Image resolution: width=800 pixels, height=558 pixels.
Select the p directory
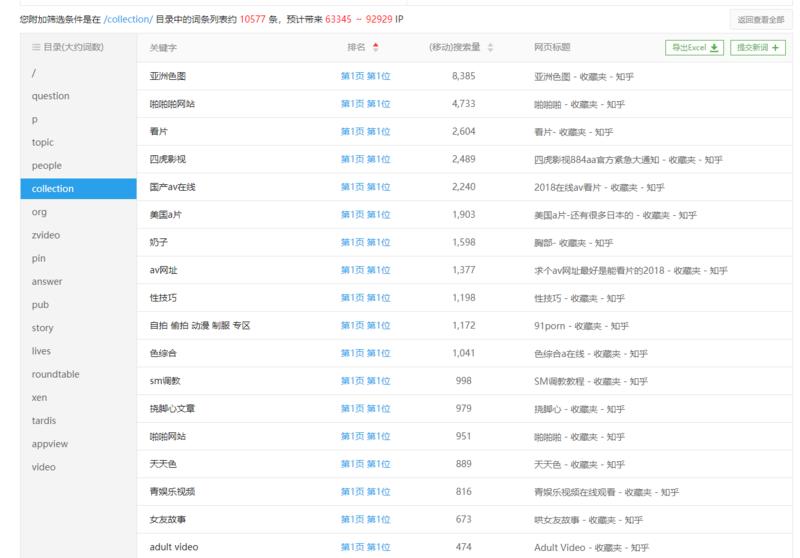(35, 119)
